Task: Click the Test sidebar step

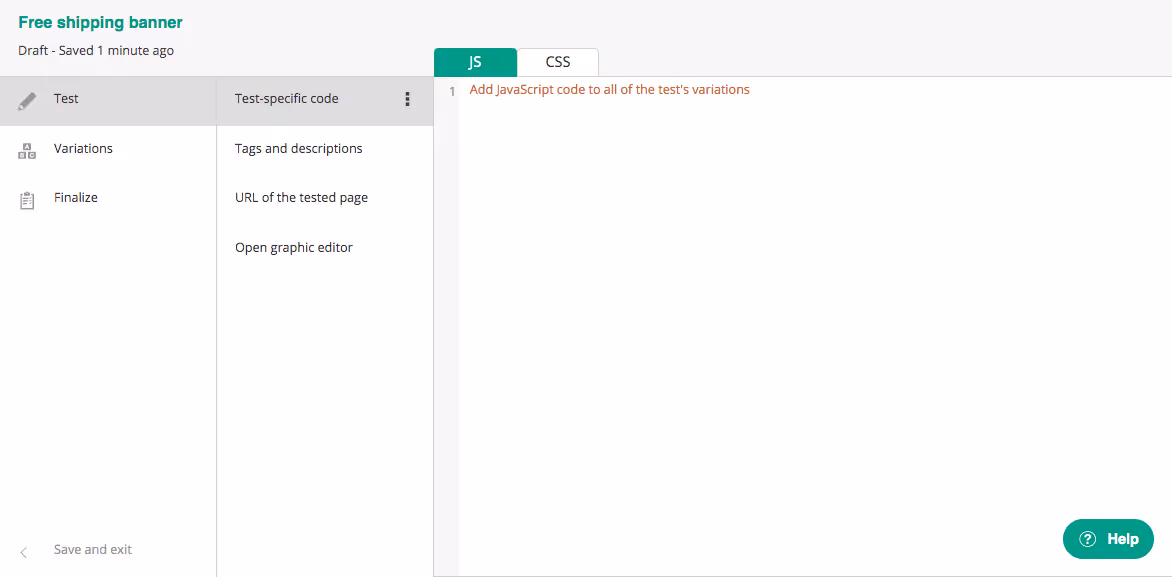Action: click(x=66, y=97)
